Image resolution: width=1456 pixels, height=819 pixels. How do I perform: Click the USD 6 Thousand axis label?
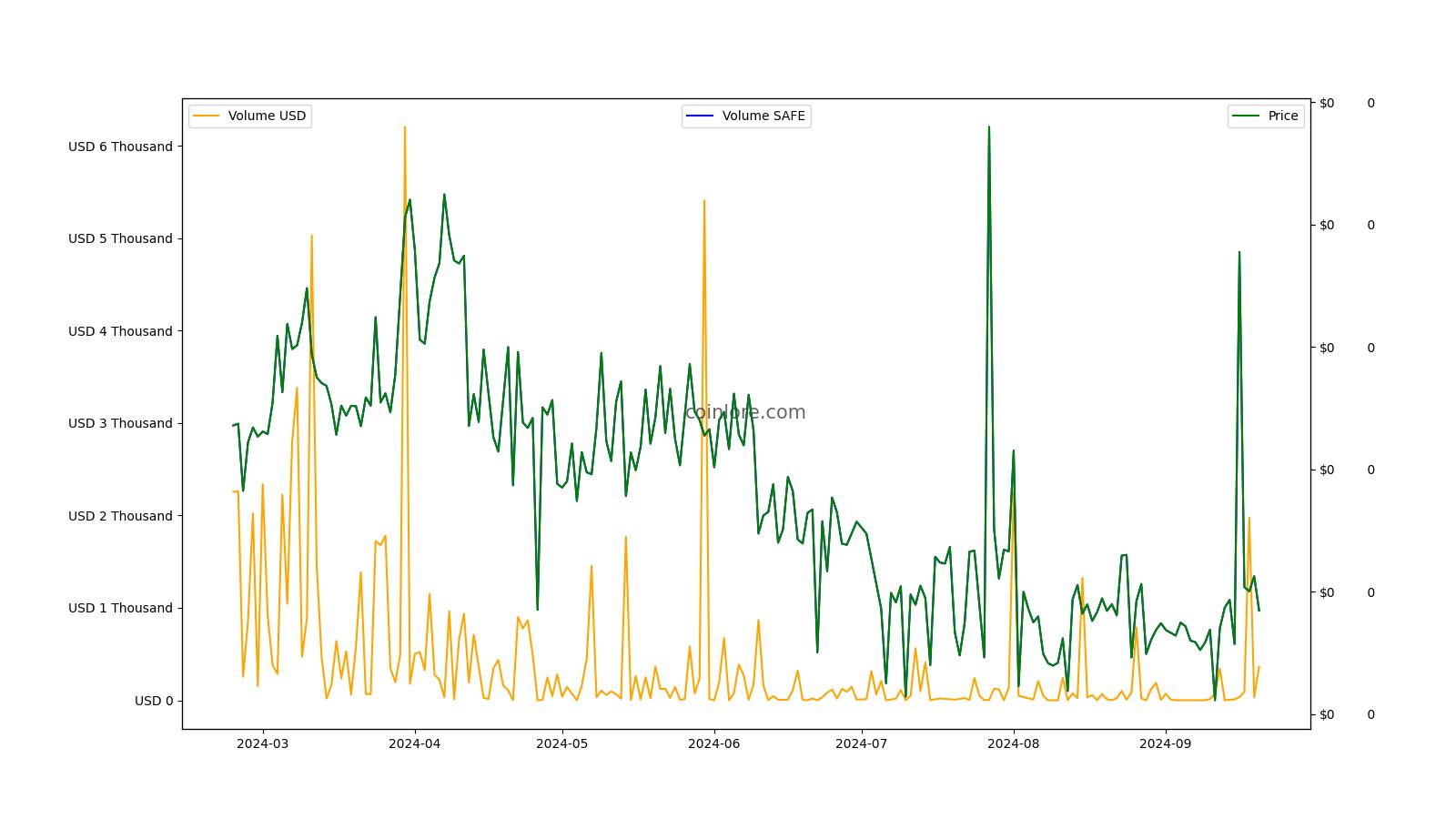coord(120,147)
